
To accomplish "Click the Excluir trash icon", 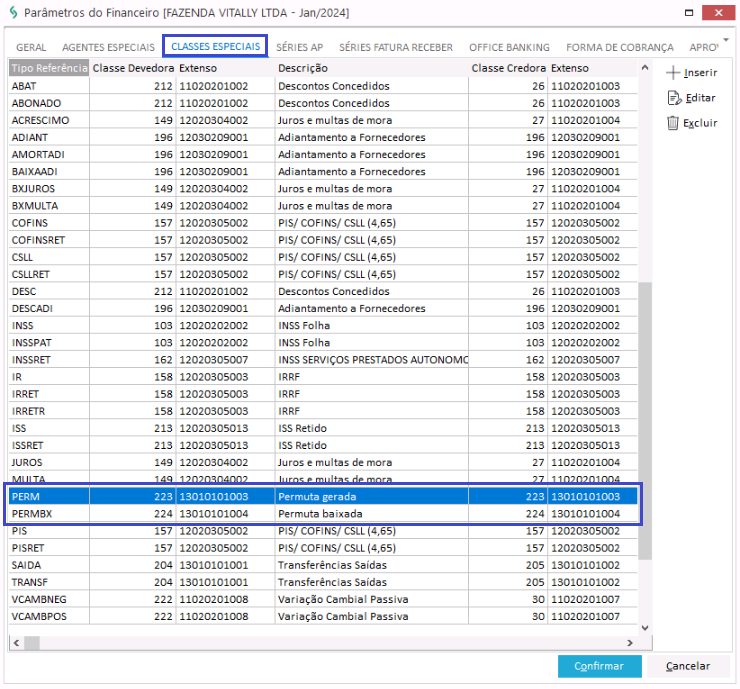I will [673, 123].
